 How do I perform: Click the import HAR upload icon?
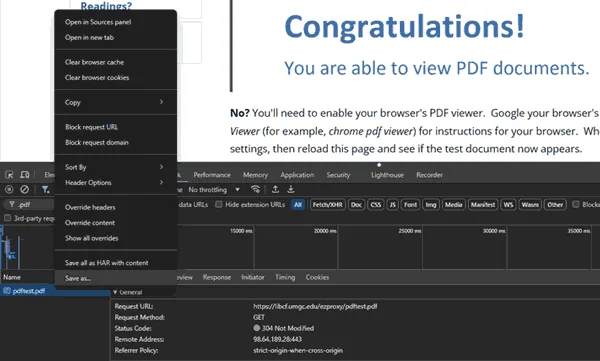[x=275, y=189]
